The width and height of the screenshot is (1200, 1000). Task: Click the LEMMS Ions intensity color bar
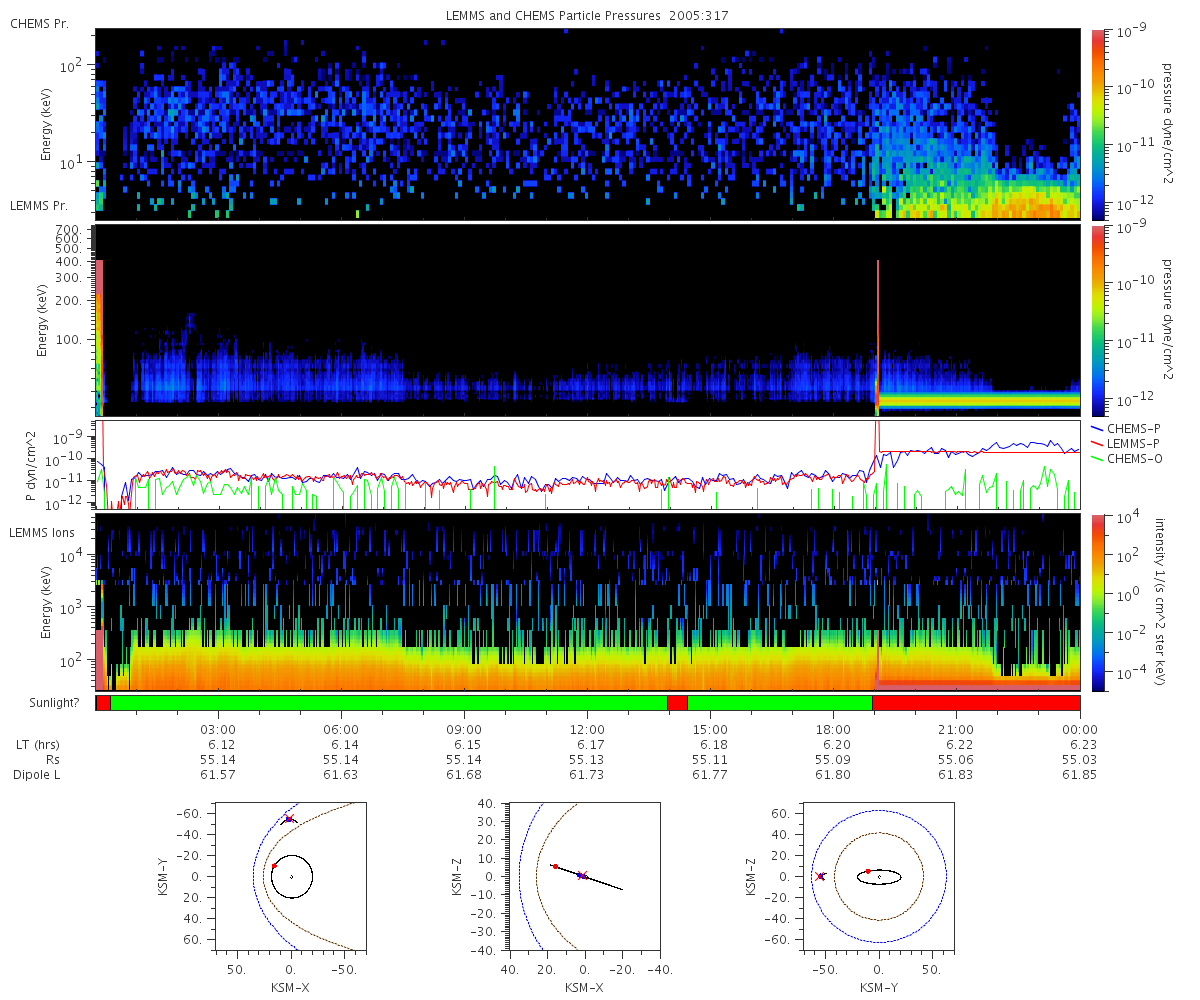point(1096,602)
